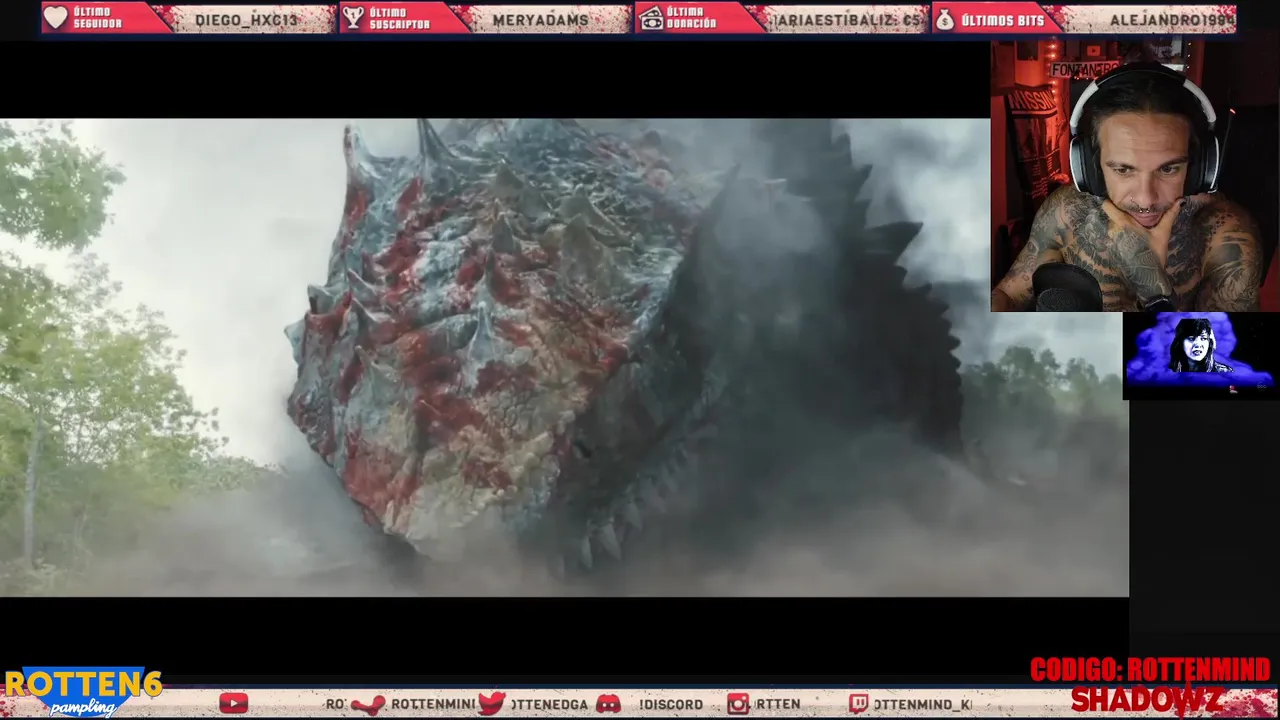Screen dimensions: 1280x720
Task: Click the trophy icon for Último Suscriptor
Action: click(352, 18)
